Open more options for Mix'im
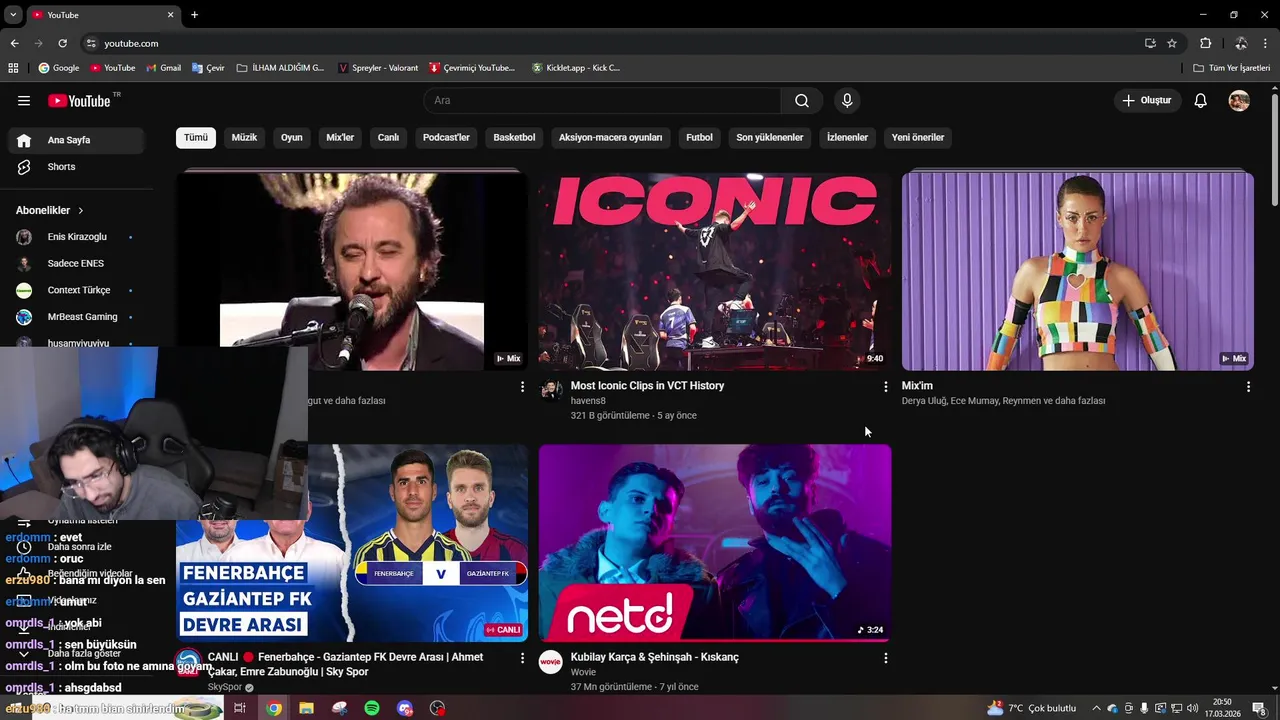The width and height of the screenshot is (1280, 720). [1248, 386]
